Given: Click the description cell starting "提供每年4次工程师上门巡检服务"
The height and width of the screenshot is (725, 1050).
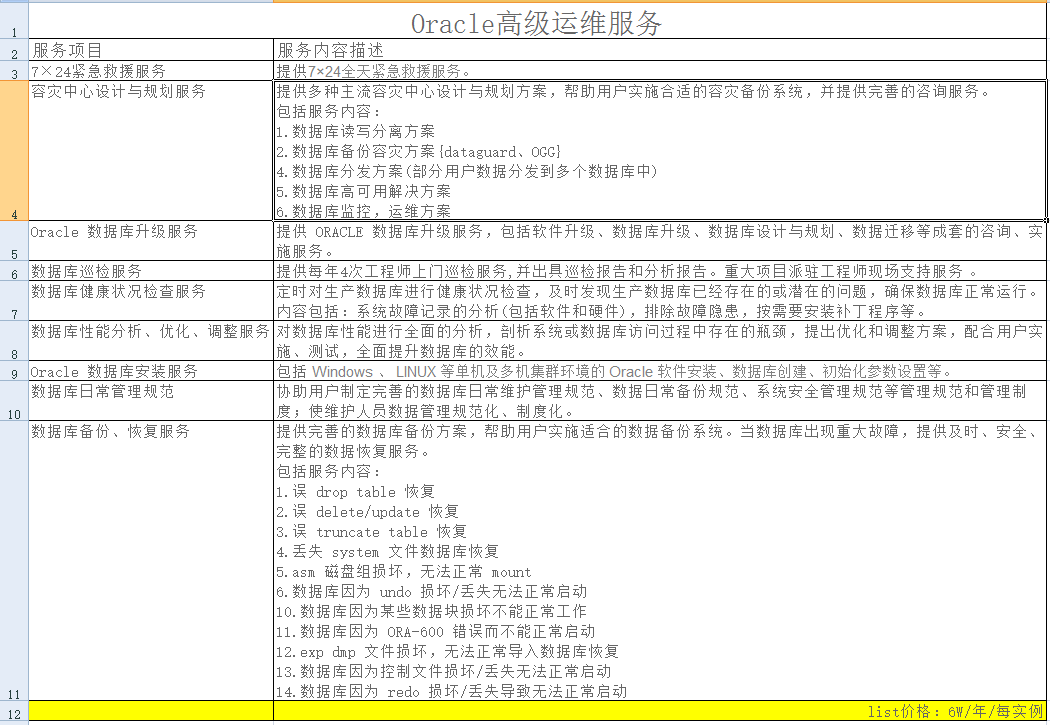Looking at the screenshot, I should coord(660,271).
